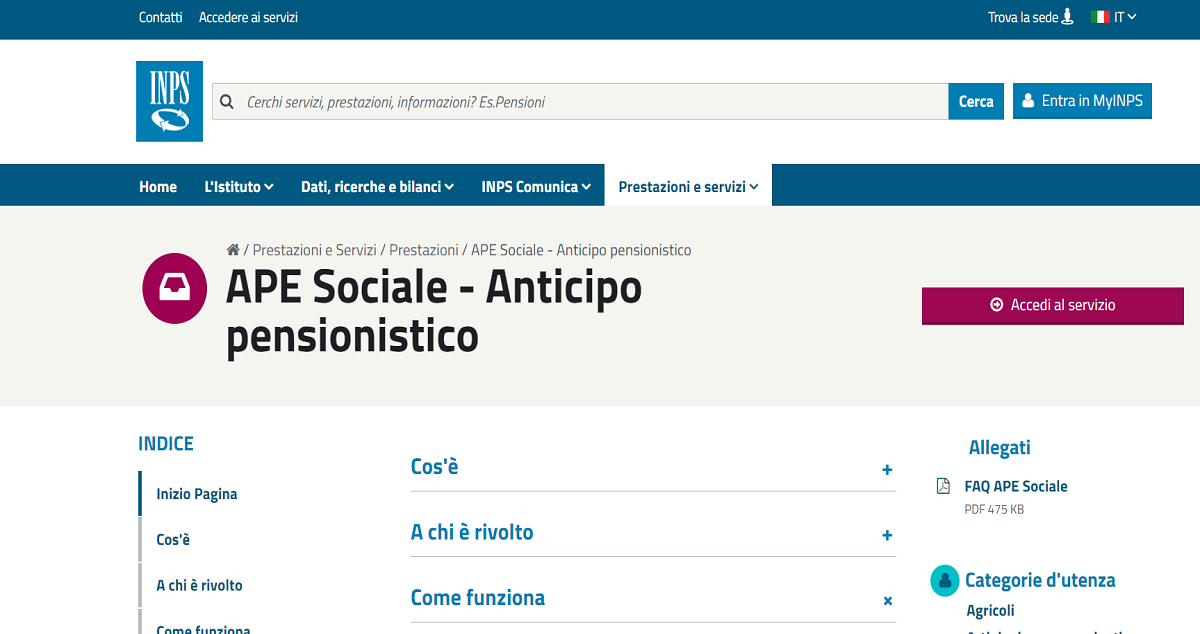Open Dati, ricerche e bilanci menu

[378, 187]
